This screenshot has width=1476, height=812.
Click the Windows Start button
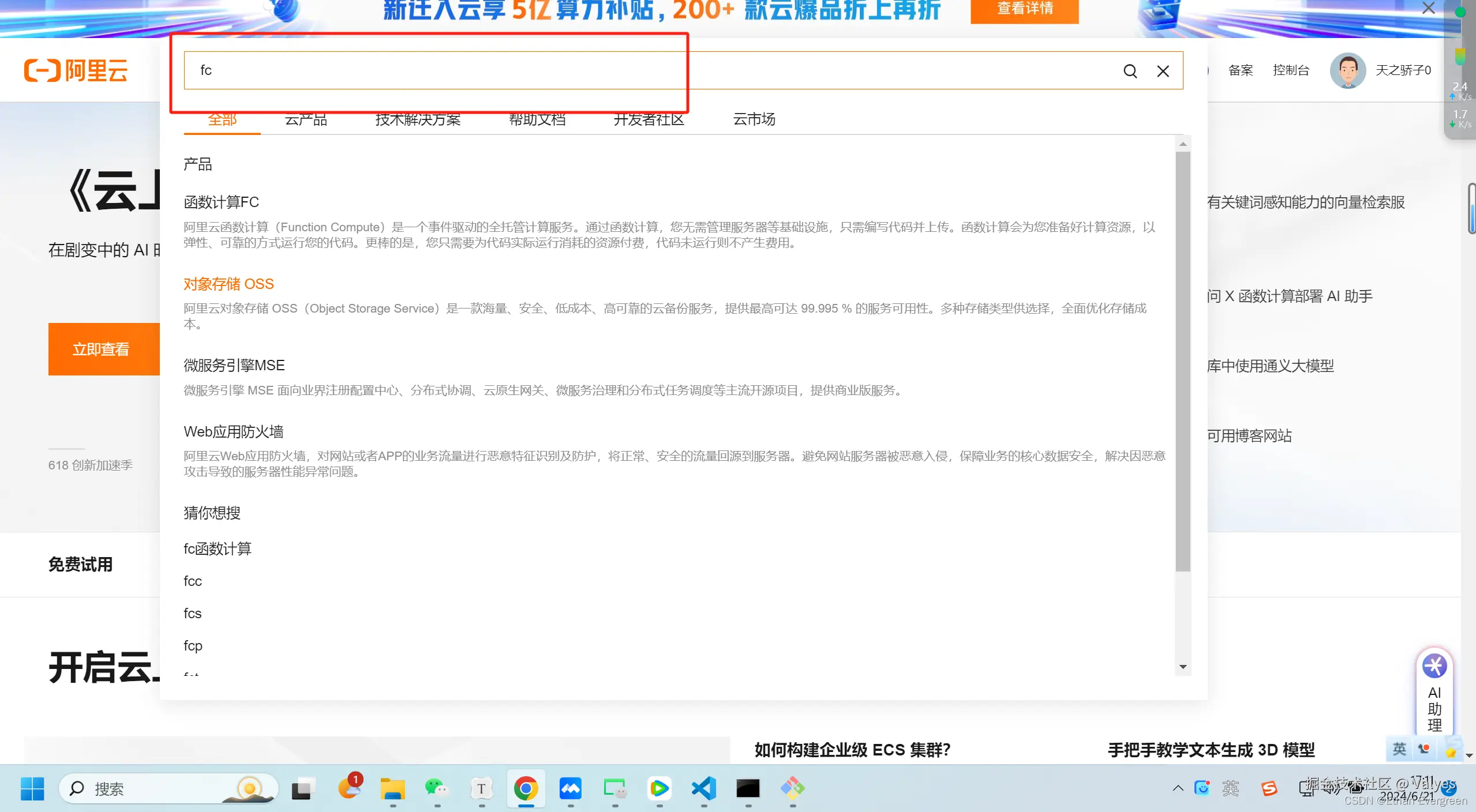click(32, 788)
